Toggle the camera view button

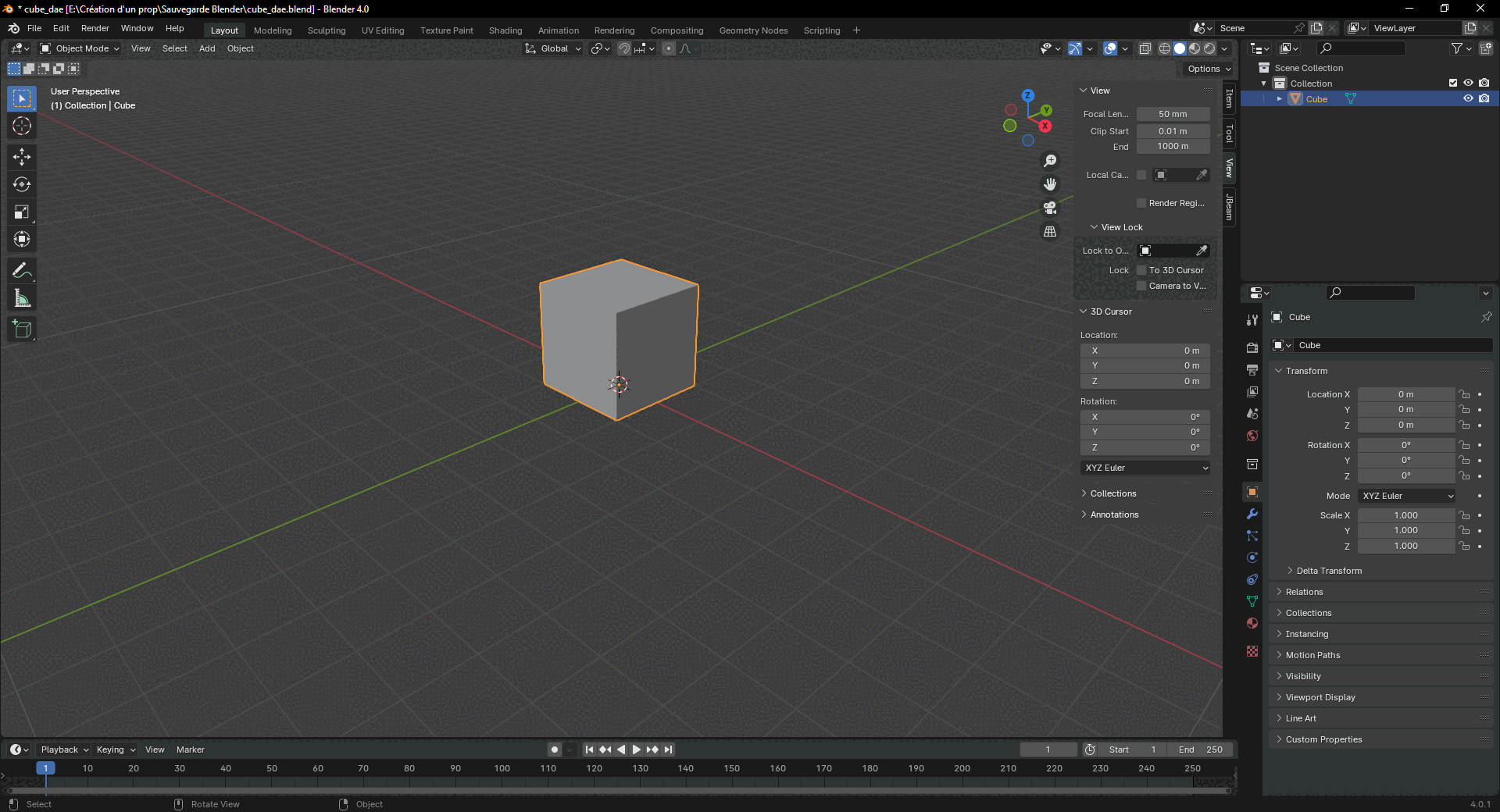point(1050,208)
